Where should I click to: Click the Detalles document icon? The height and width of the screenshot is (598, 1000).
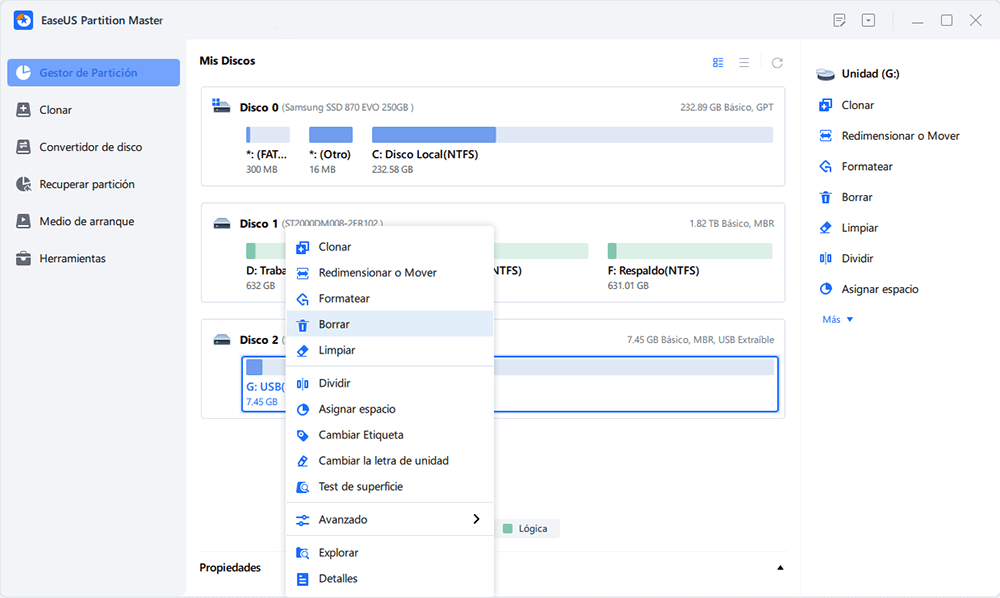pyautogui.click(x=303, y=580)
